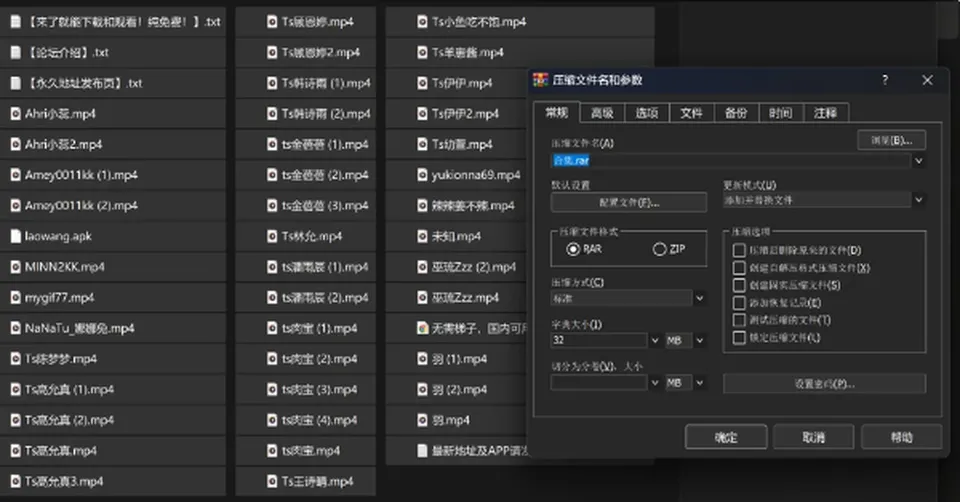Select the ZIP archive format radio button
Screen dimensions: 960x502
[x=659, y=249]
